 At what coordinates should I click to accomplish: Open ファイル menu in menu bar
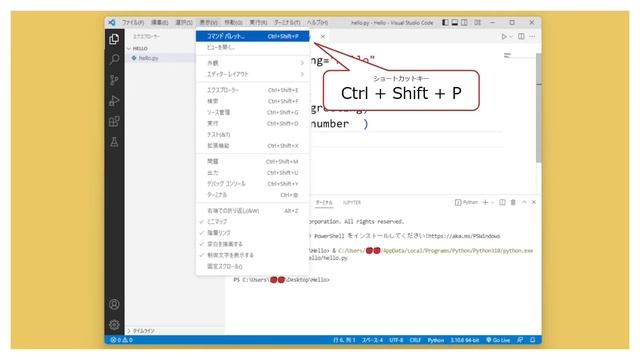pyautogui.click(x=133, y=22)
